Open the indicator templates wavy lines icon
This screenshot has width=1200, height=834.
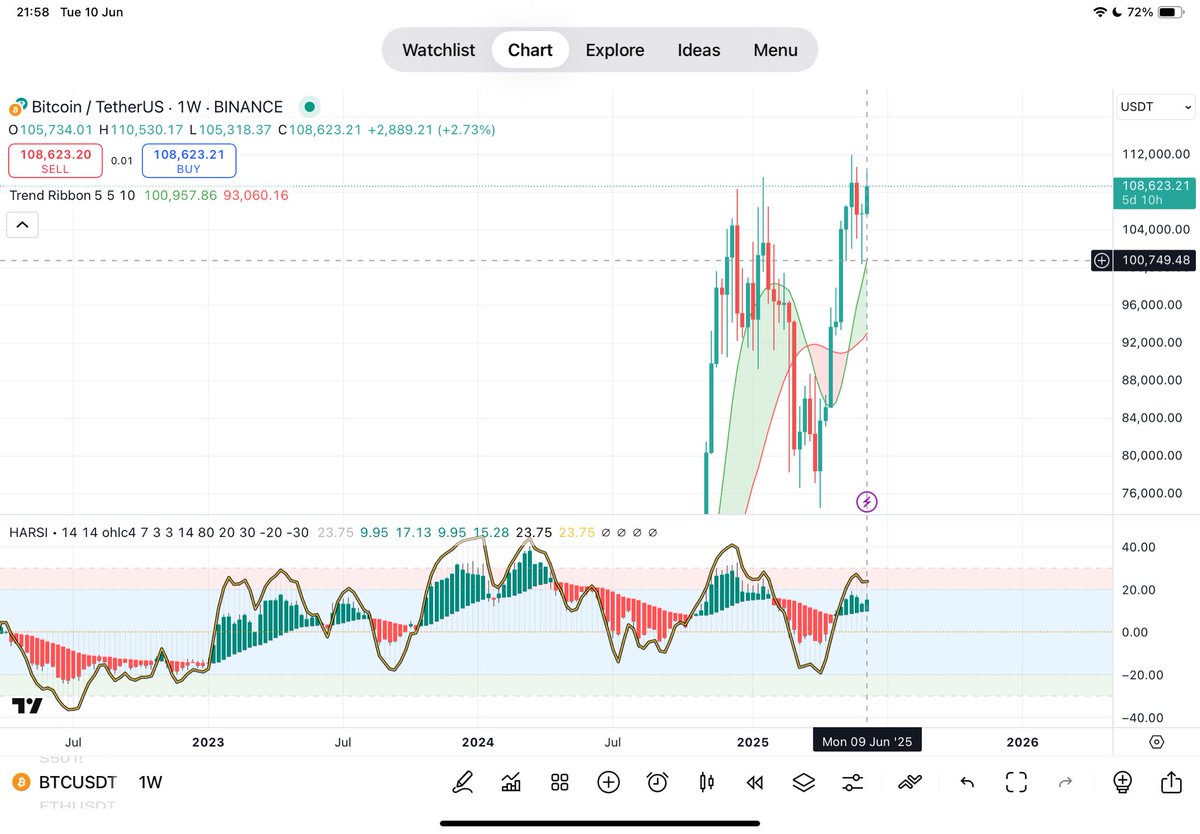click(910, 782)
